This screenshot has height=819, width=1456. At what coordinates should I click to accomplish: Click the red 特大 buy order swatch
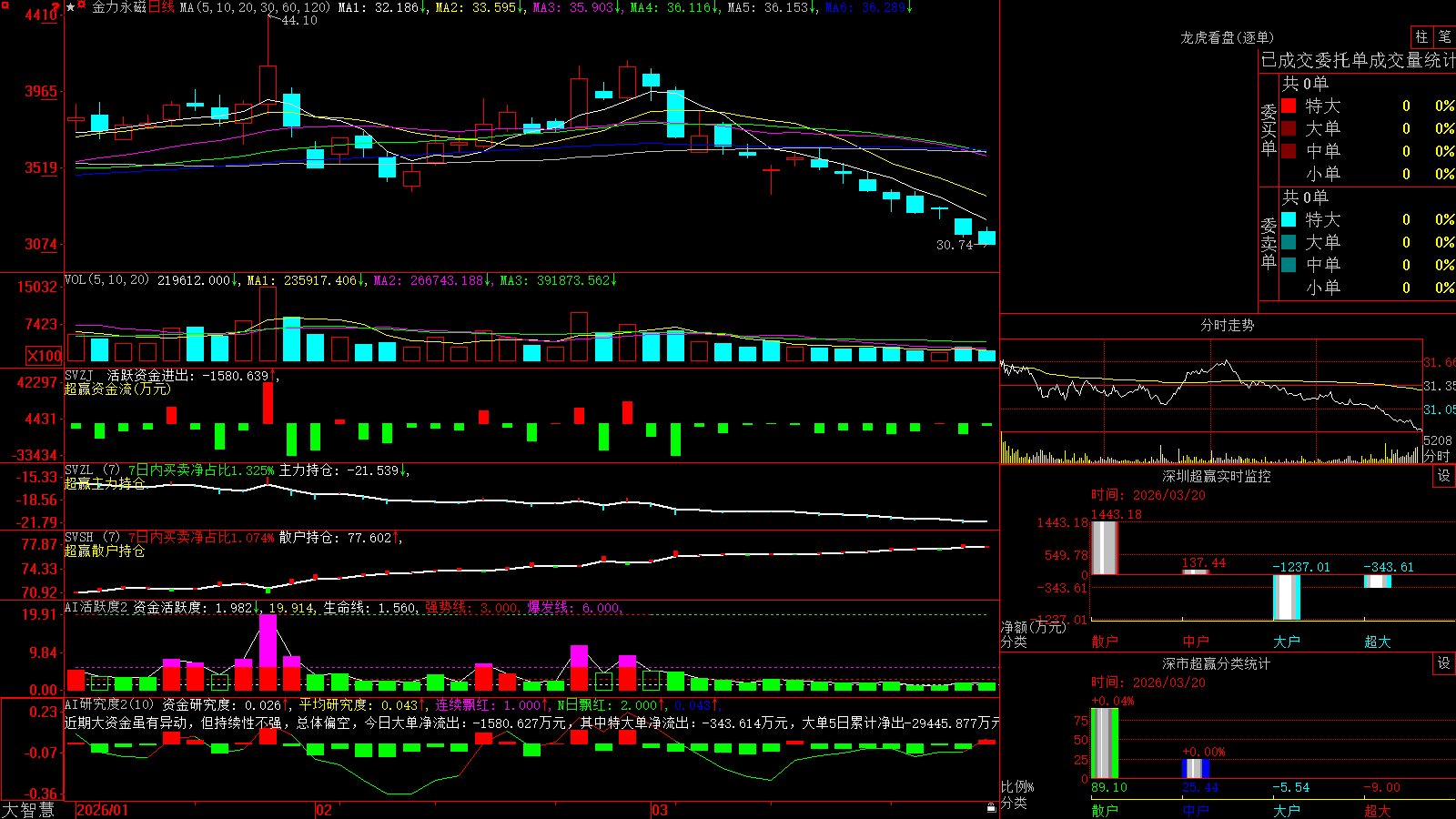click(x=1289, y=106)
